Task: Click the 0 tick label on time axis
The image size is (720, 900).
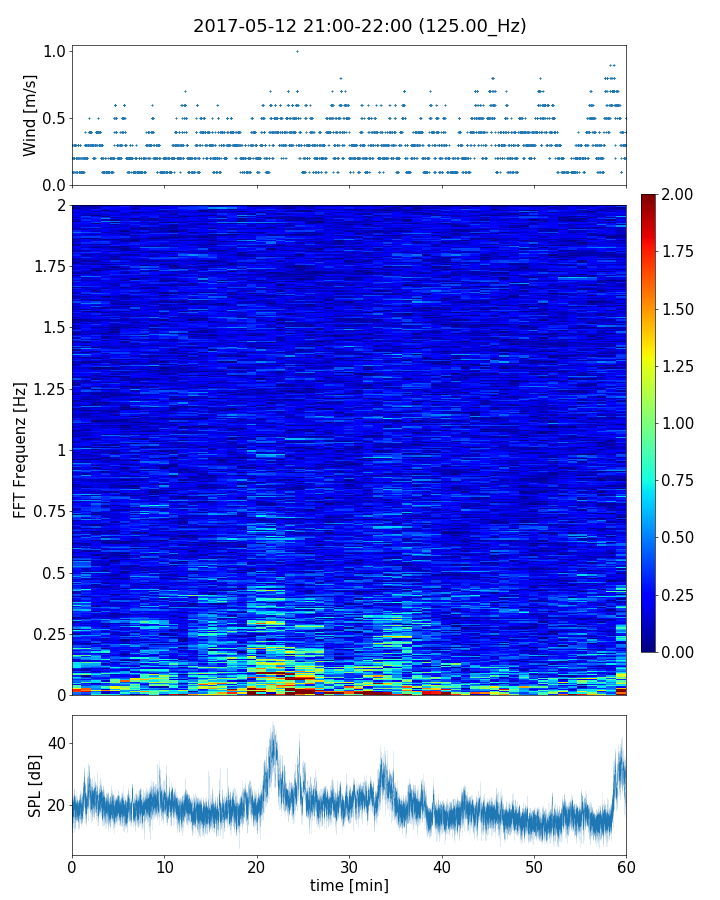Action: (72, 865)
